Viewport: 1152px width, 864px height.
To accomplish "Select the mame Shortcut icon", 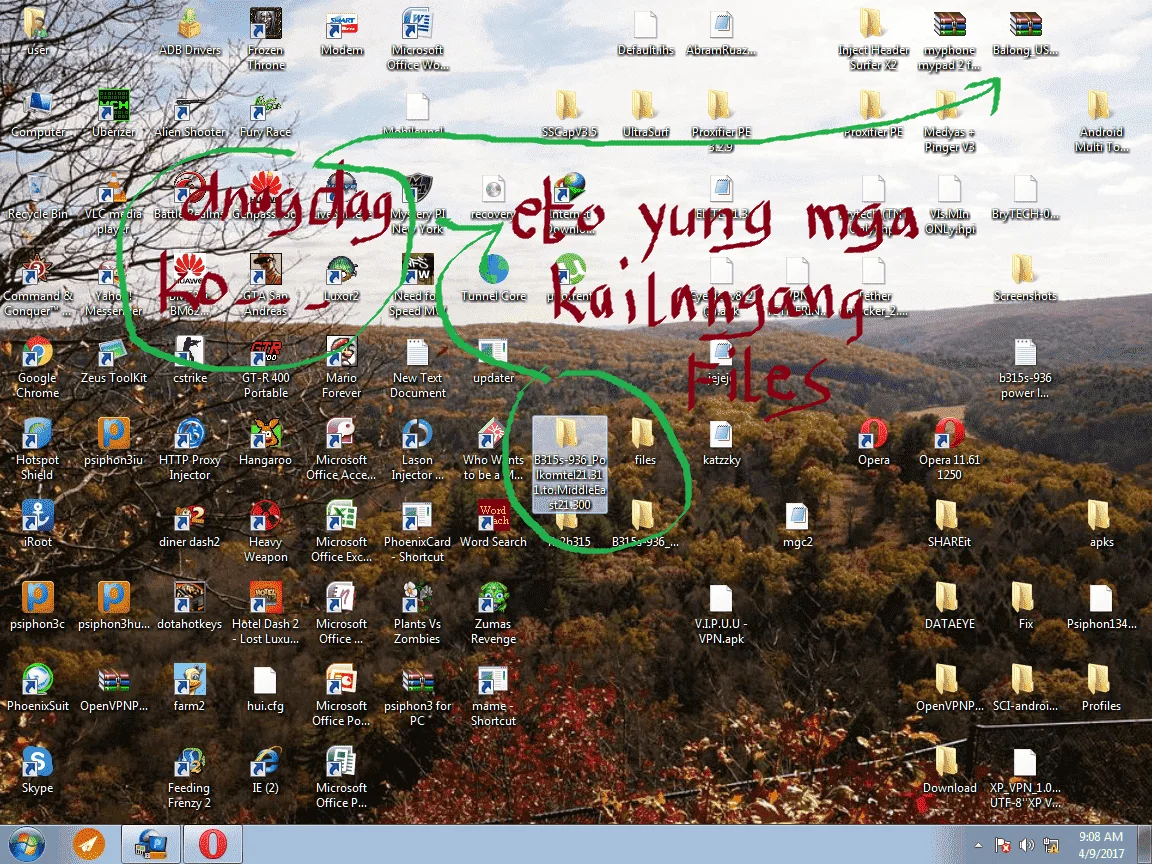I will click(x=493, y=696).
